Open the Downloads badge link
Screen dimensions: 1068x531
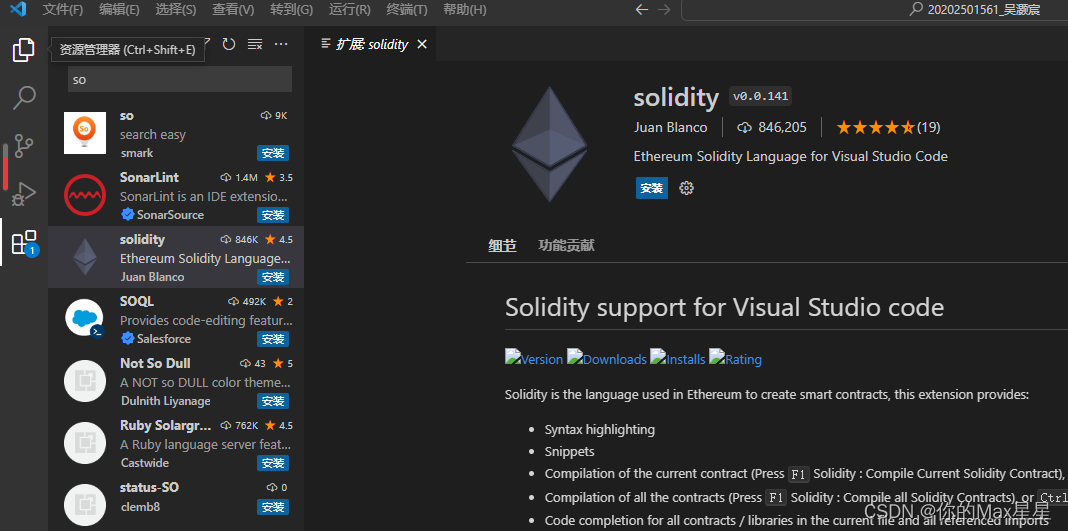(x=606, y=359)
